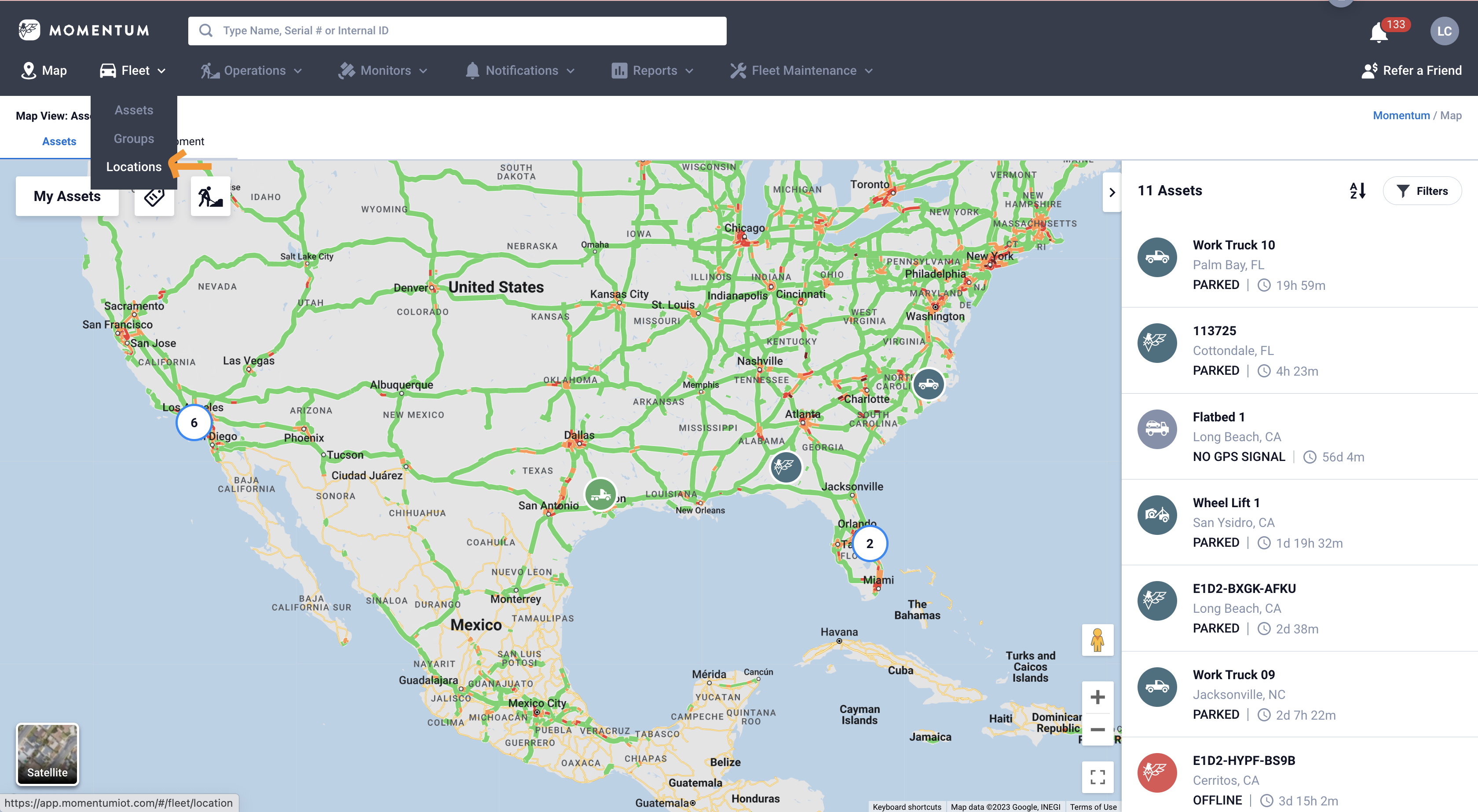
Task: Click the notification bell icon
Action: pyautogui.click(x=1379, y=32)
